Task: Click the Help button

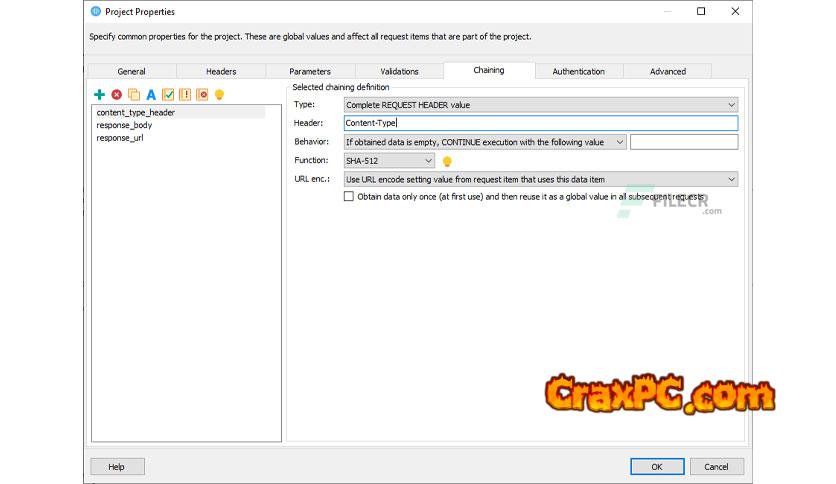Action: tap(117, 466)
